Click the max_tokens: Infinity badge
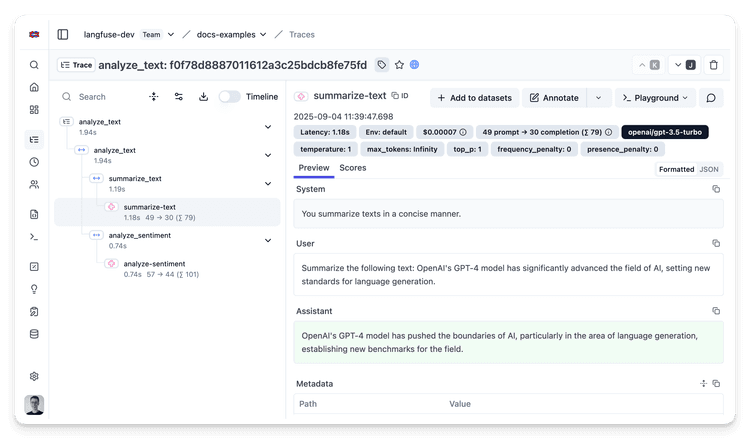This screenshot has width=750, height=439. coord(402,149)
